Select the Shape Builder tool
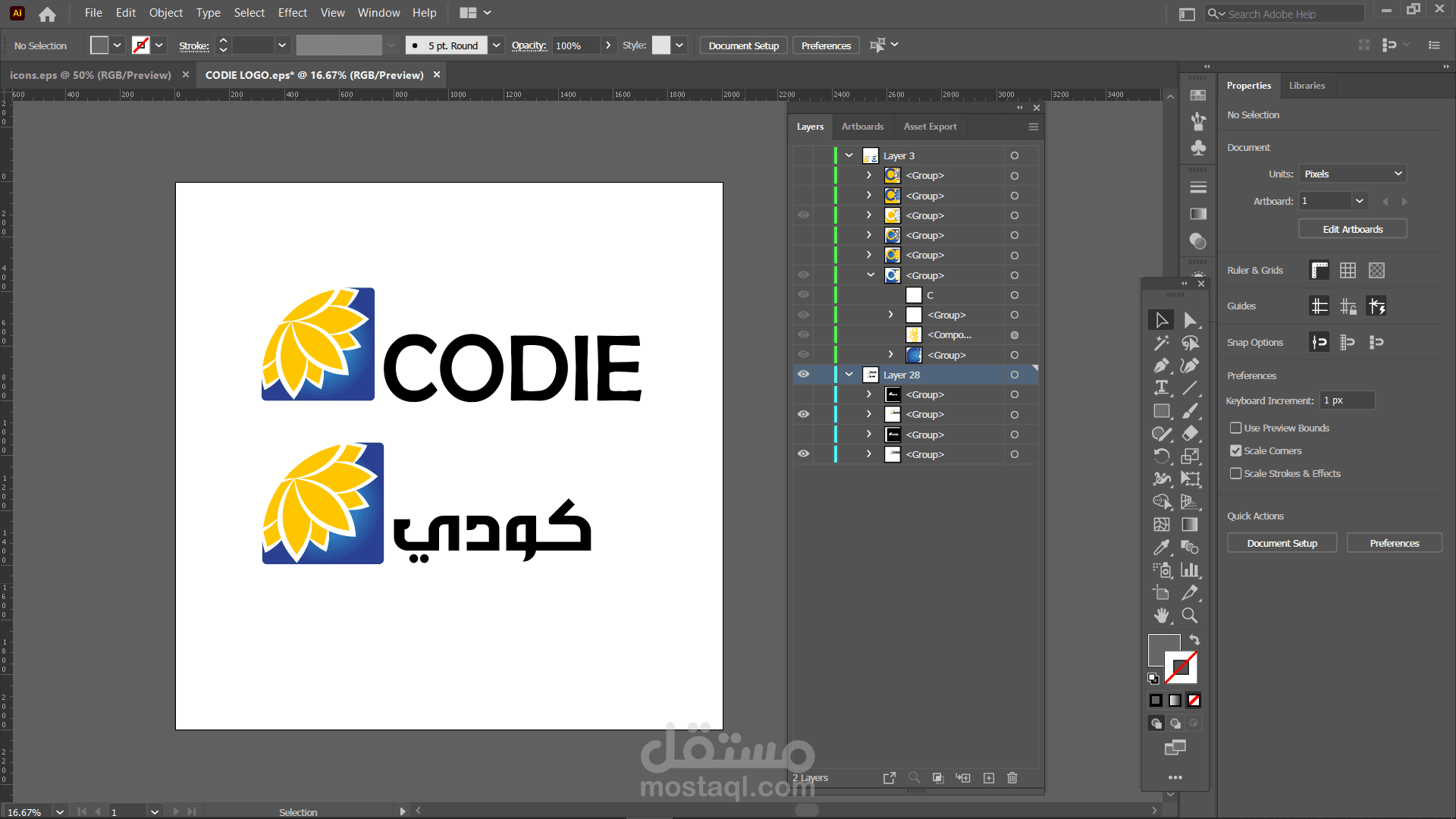The width and height of the screenshot is (1456, 819). click(1161, 502)
